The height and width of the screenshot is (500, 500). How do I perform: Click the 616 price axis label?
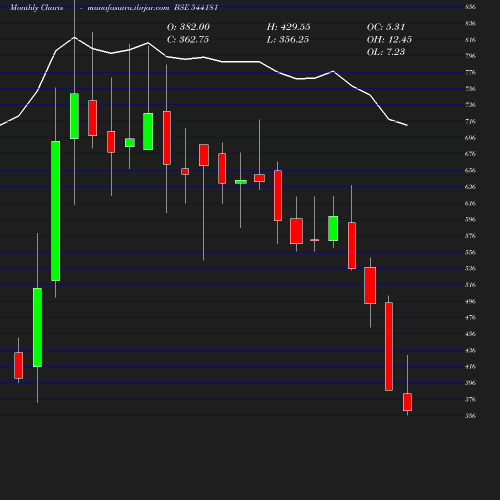(x=470, y=203)
